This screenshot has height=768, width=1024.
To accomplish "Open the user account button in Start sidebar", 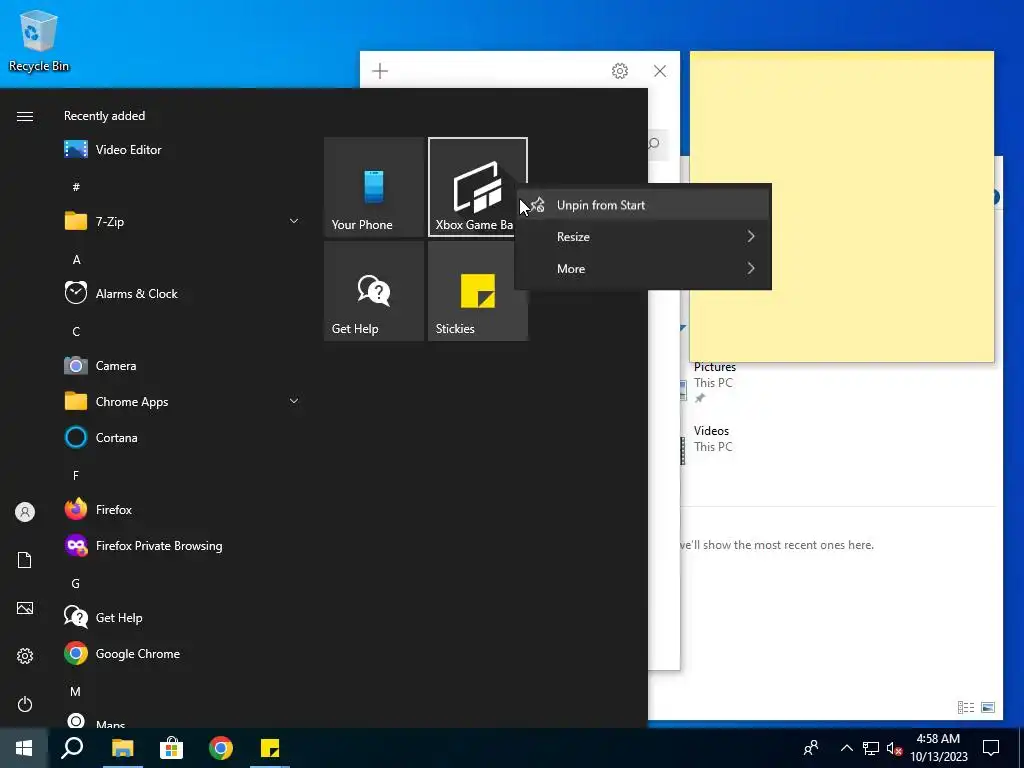I will (x=25, y=512).
